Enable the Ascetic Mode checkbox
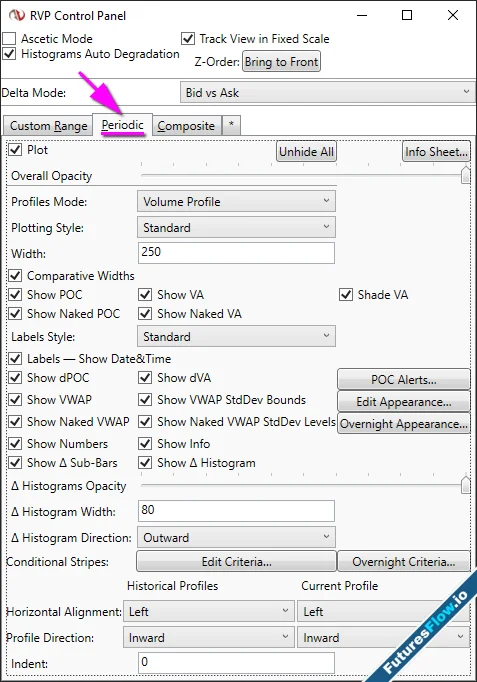This screenshot has width=477, height=682. (x=9, y=39)
